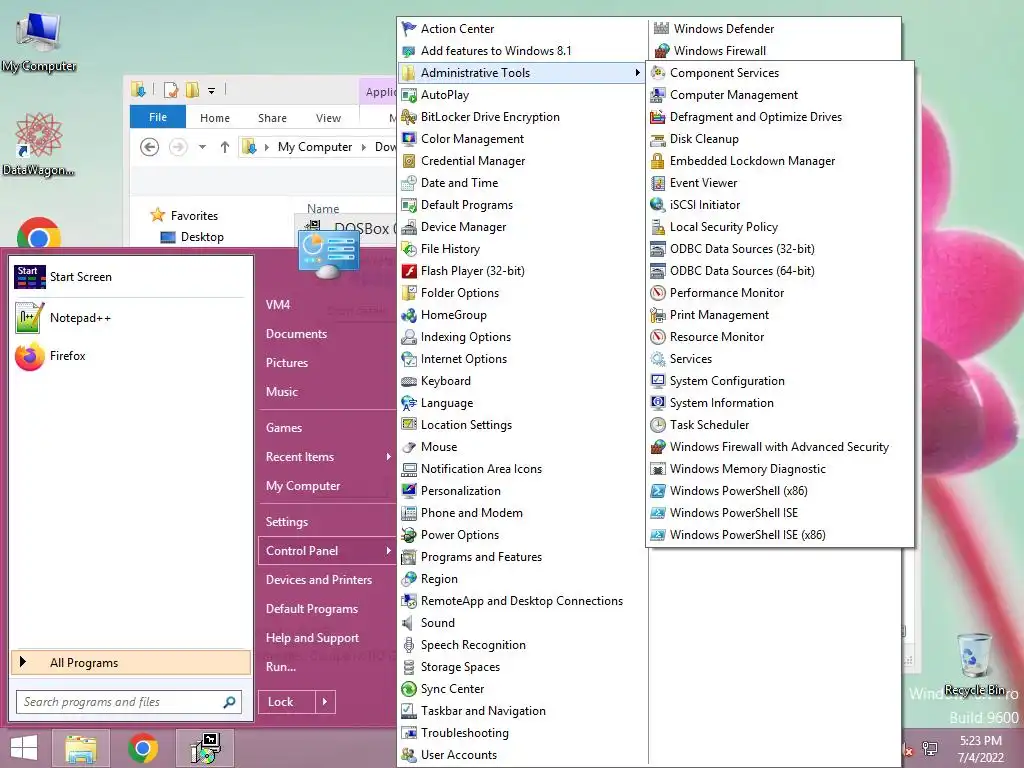
Task: Click the Services gear icon
Action: [x=658, y=359]
